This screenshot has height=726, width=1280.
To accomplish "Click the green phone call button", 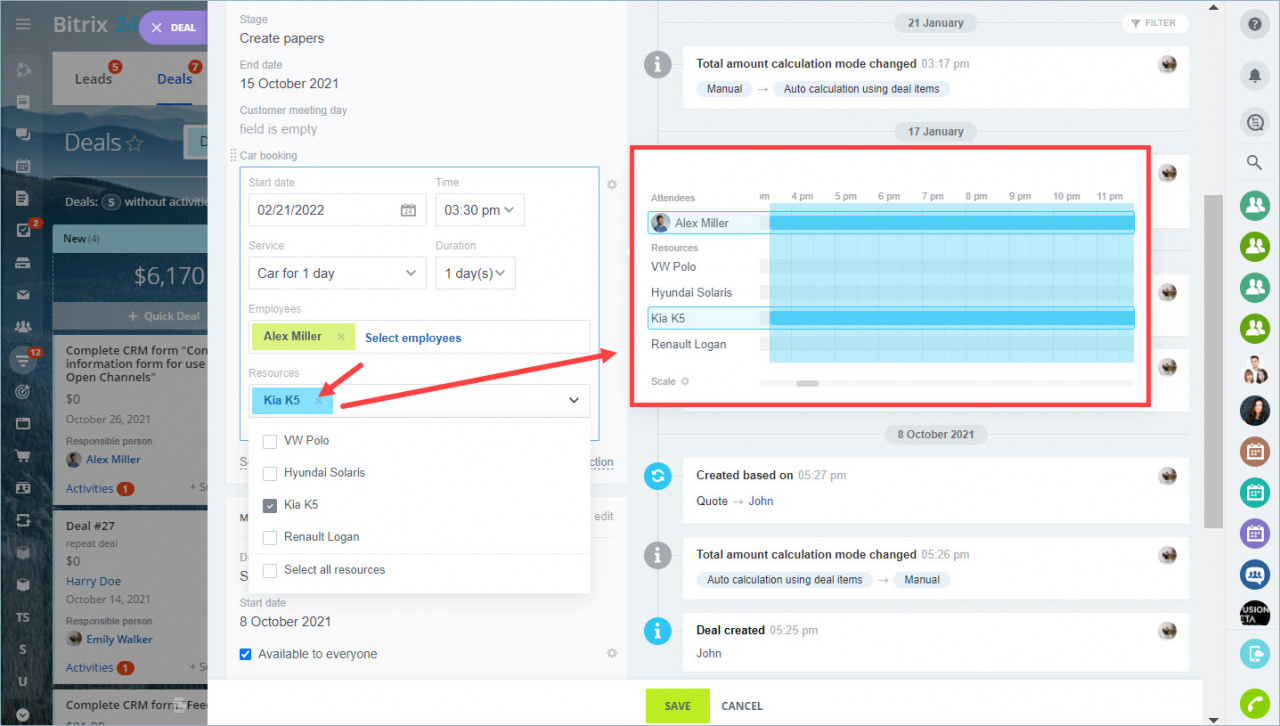I will 1254,704.
